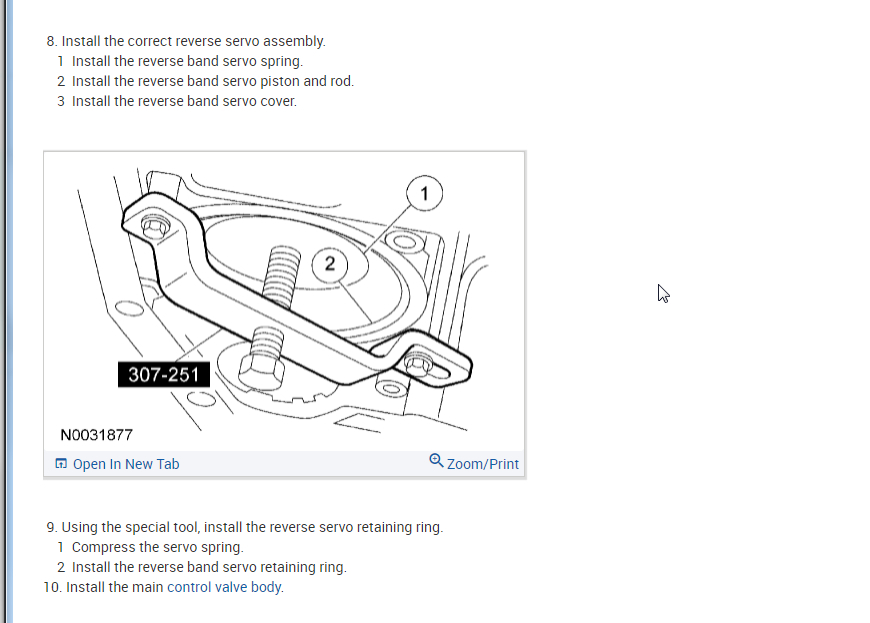Click the left window border edge
The width and height of the screenshot is (870, 623).
(8, 311)
